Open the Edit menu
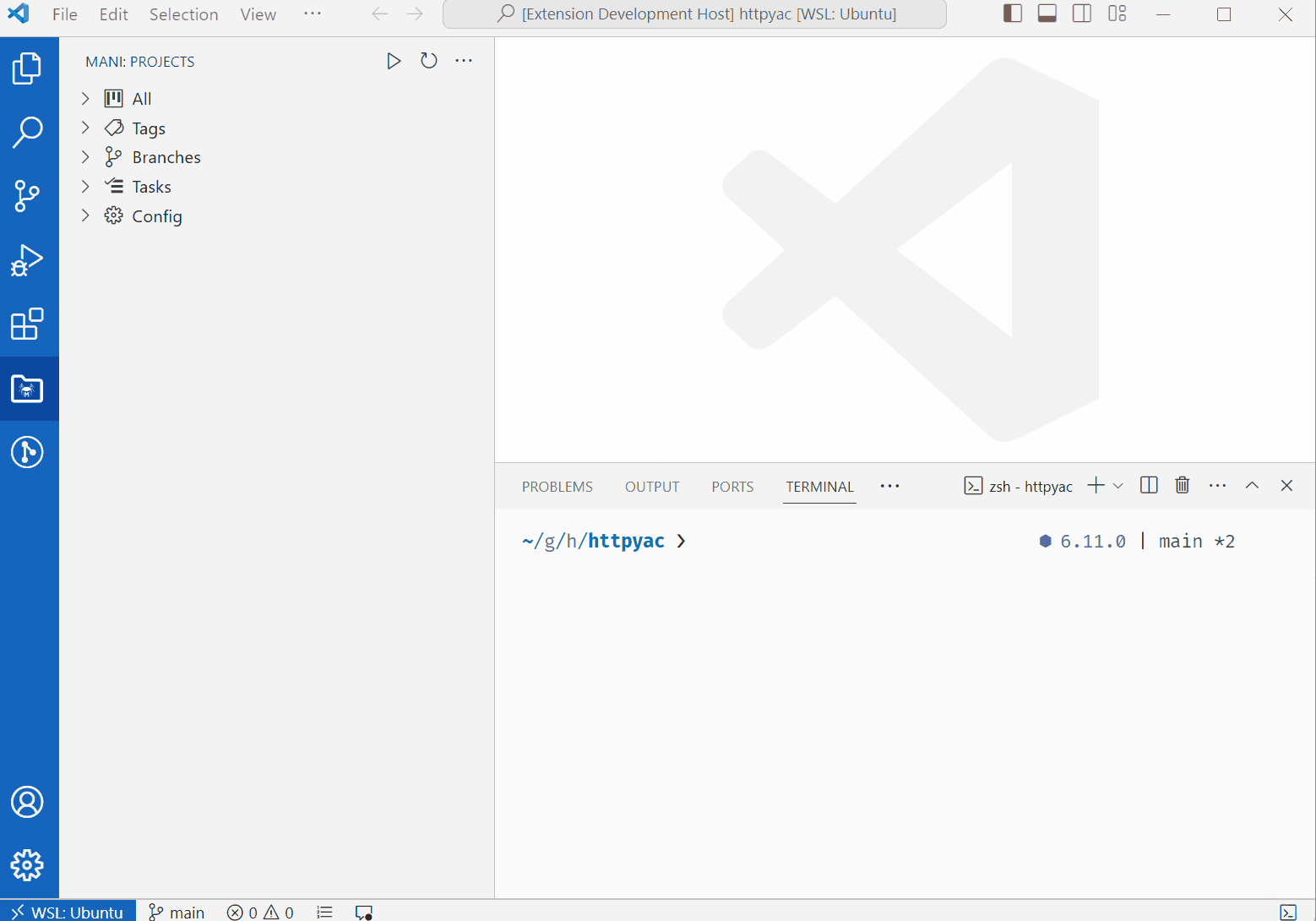Viewport: 1316px width, 921px height. pos(114,14)
